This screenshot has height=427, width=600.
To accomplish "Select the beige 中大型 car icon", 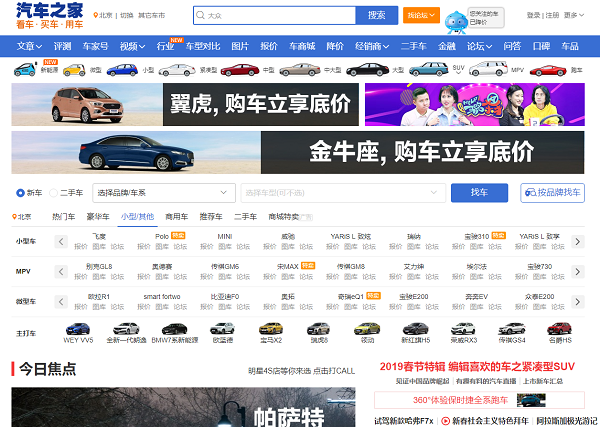I will (x=300, y=70).
